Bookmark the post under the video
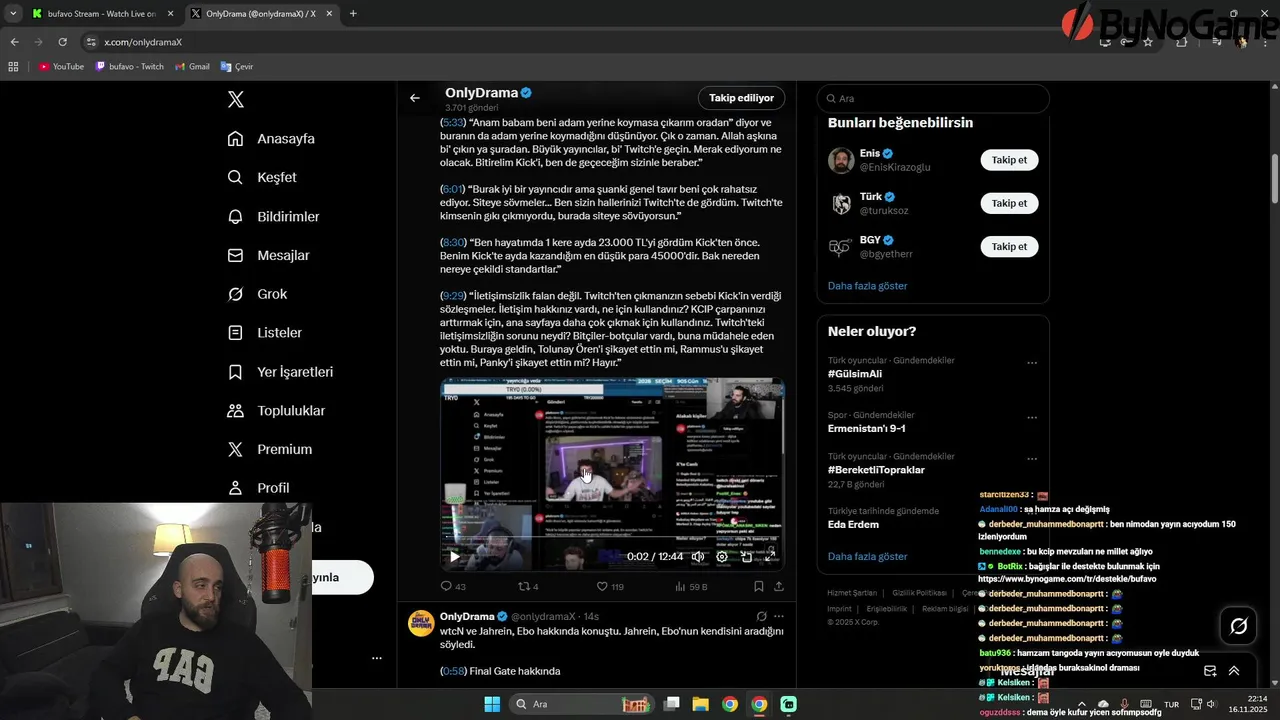The height and width of the screenshot is (720, 1280). [x=758, y=587]
